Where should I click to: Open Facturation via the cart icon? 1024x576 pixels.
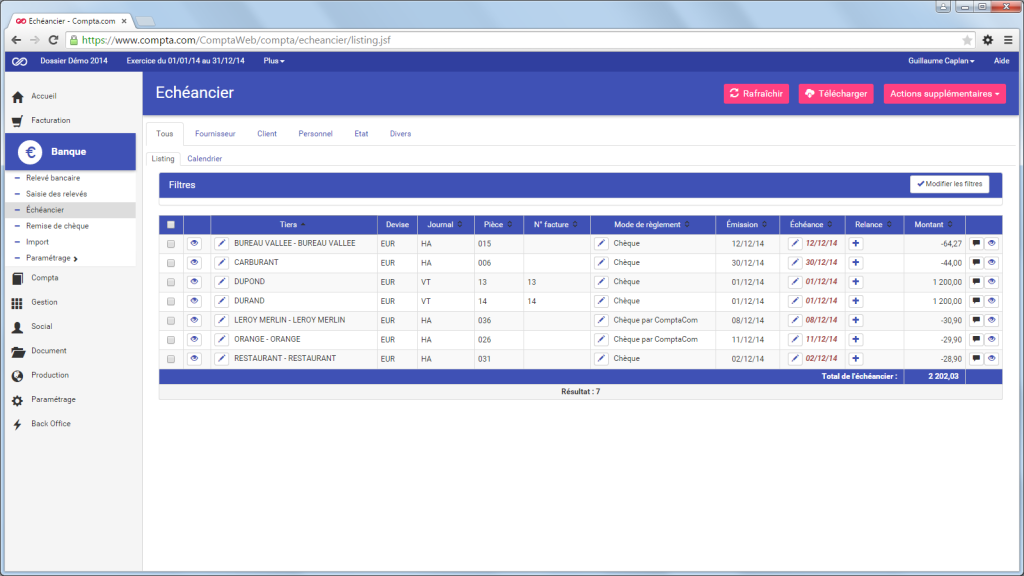(x=18, y=121)
